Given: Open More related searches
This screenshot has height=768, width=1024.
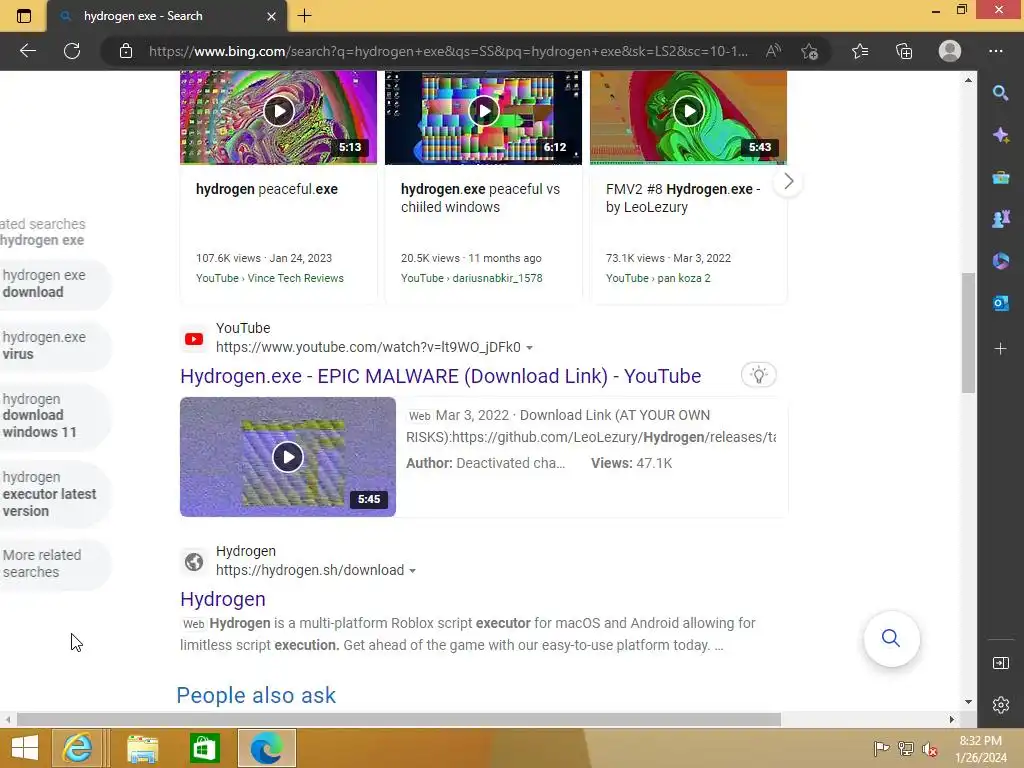Looking at the screenshot, I should point(54,564).
